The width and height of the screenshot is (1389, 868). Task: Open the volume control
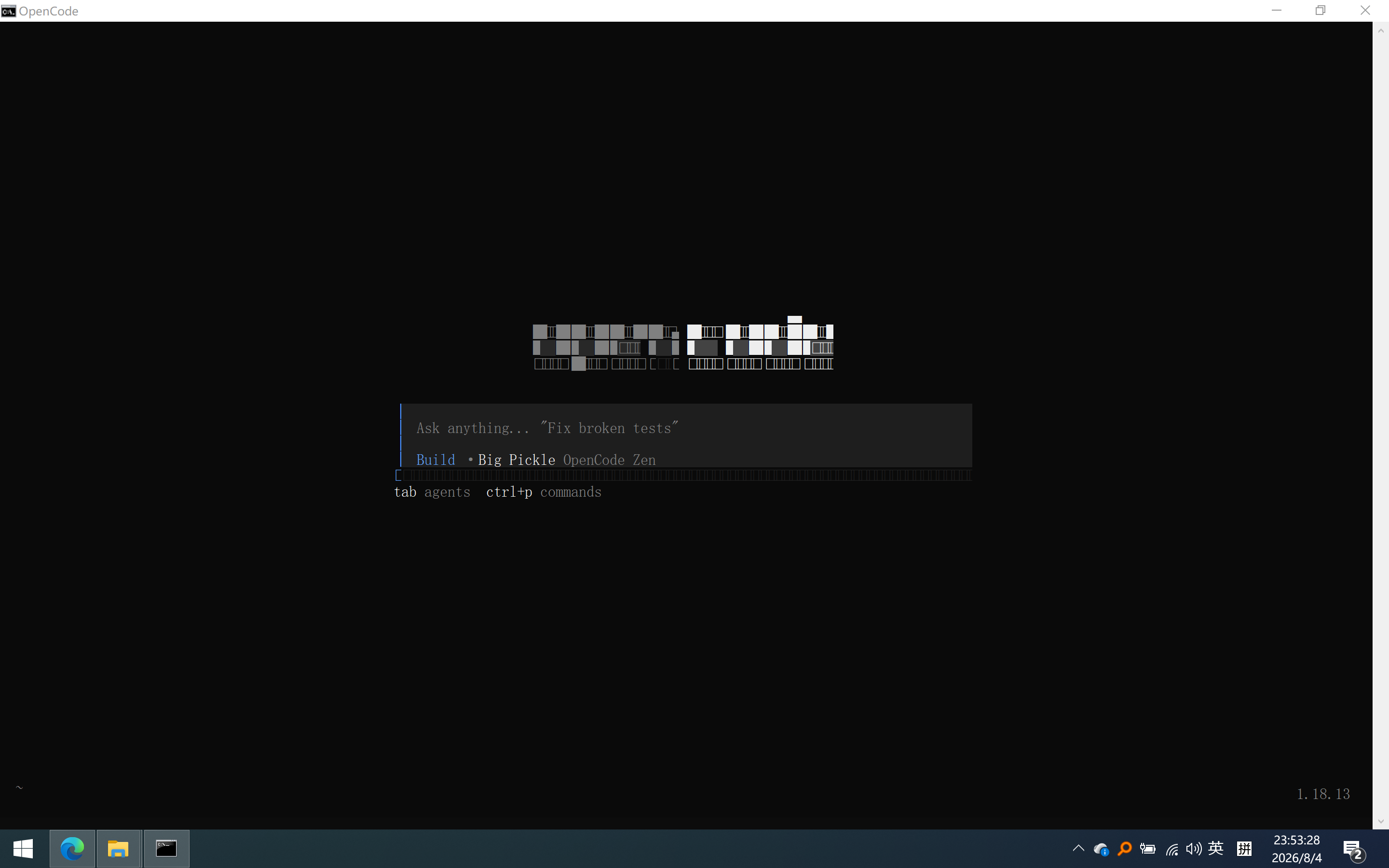(x=1194, y=849)
